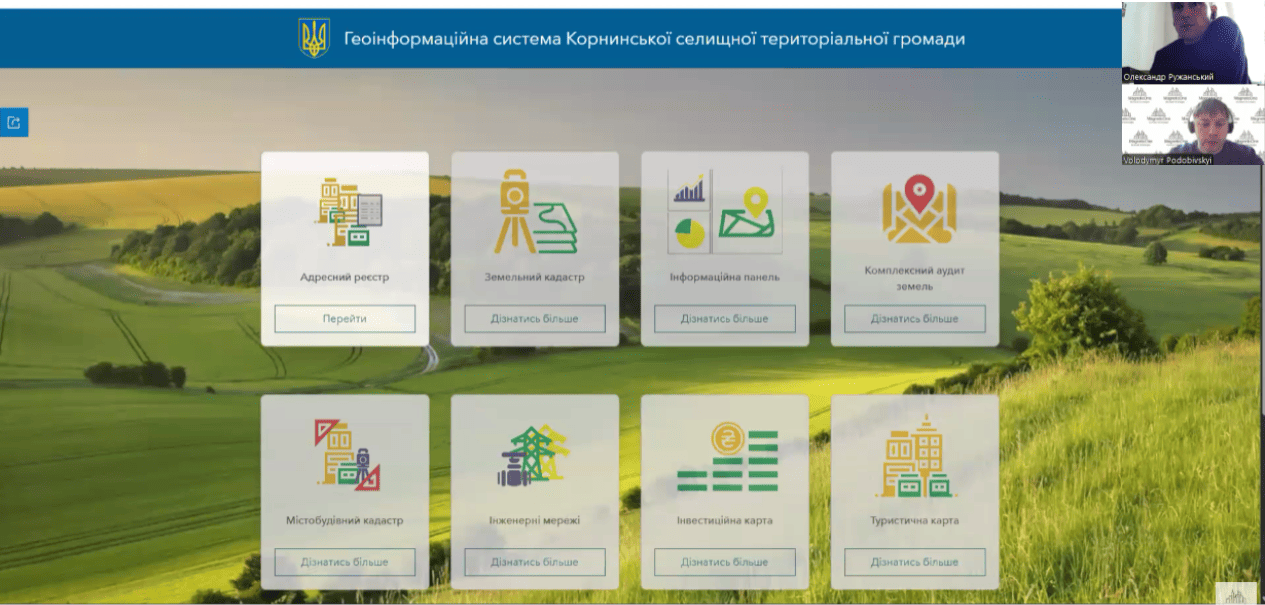Screen dimensions: 1265x605
Task: Click the Містобудівний кадастр card label
Action: [345, 520]
